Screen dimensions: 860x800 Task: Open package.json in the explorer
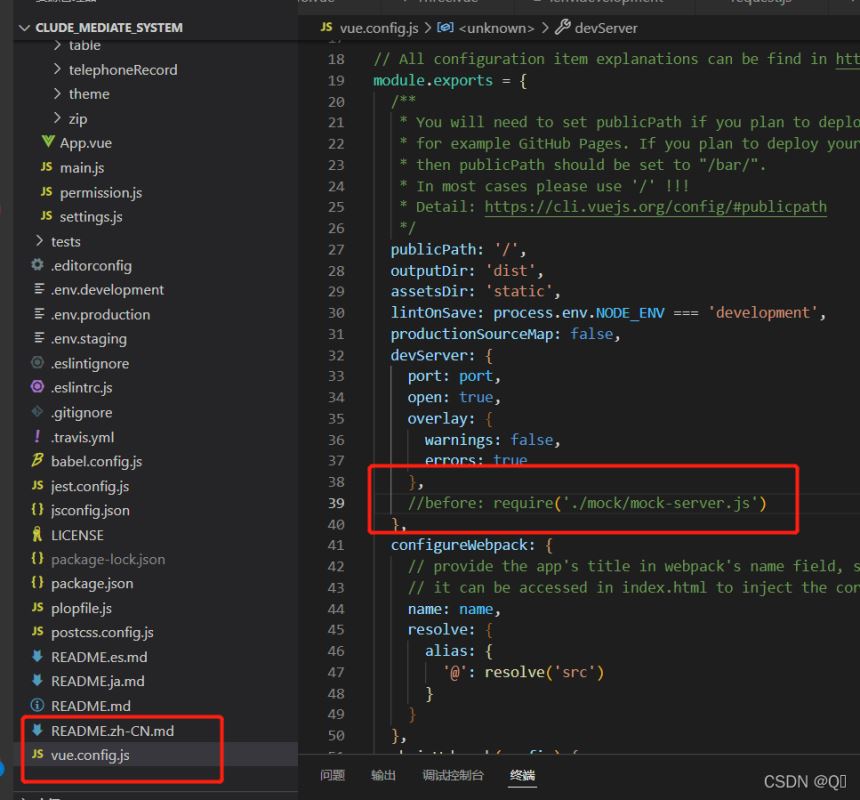(92, 583)
